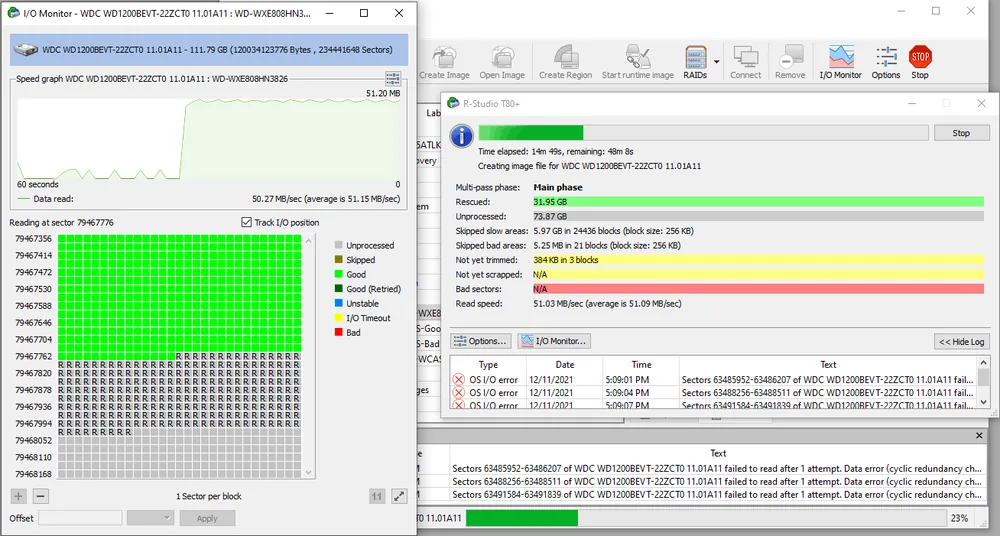Click the plus zoom button under block map
The image size is (1000, 536).
(18, 496)
